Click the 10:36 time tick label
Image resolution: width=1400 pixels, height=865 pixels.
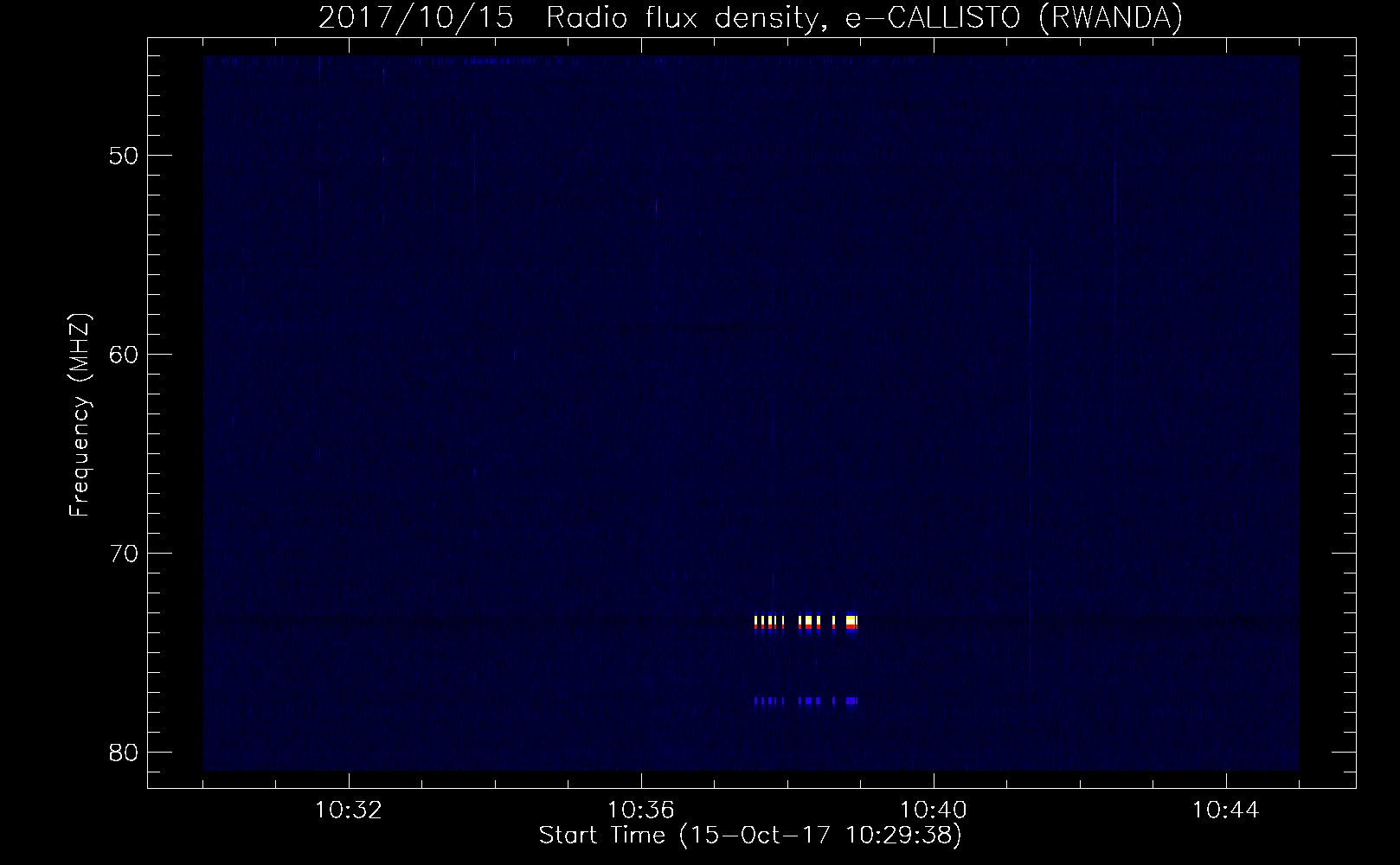(x=641, y=811)
